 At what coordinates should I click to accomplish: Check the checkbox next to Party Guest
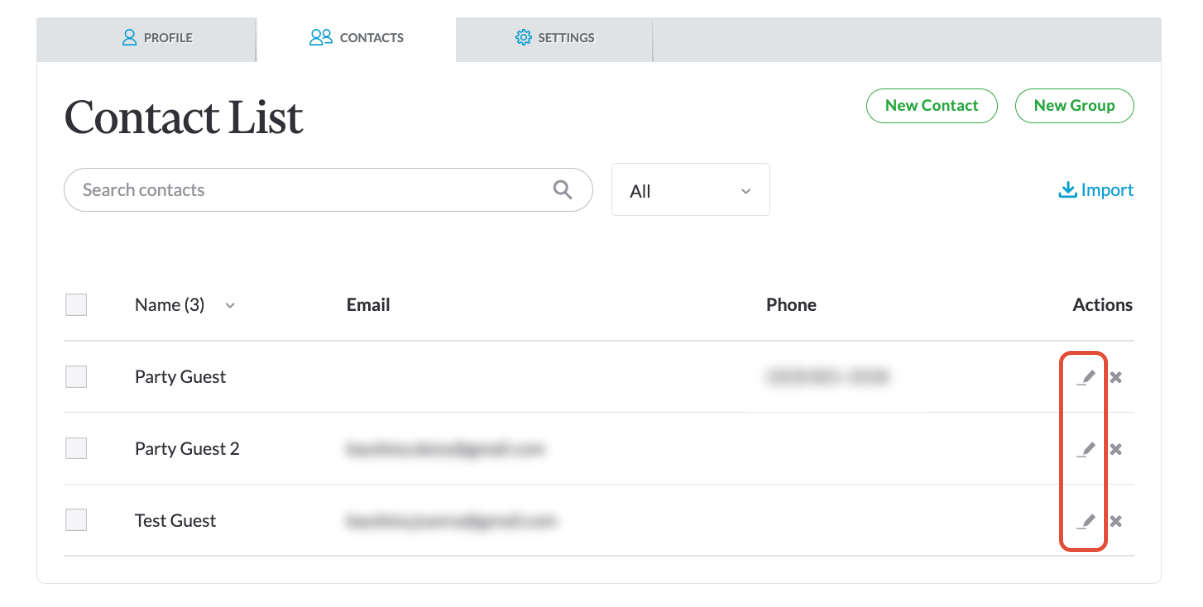point(76,376)
